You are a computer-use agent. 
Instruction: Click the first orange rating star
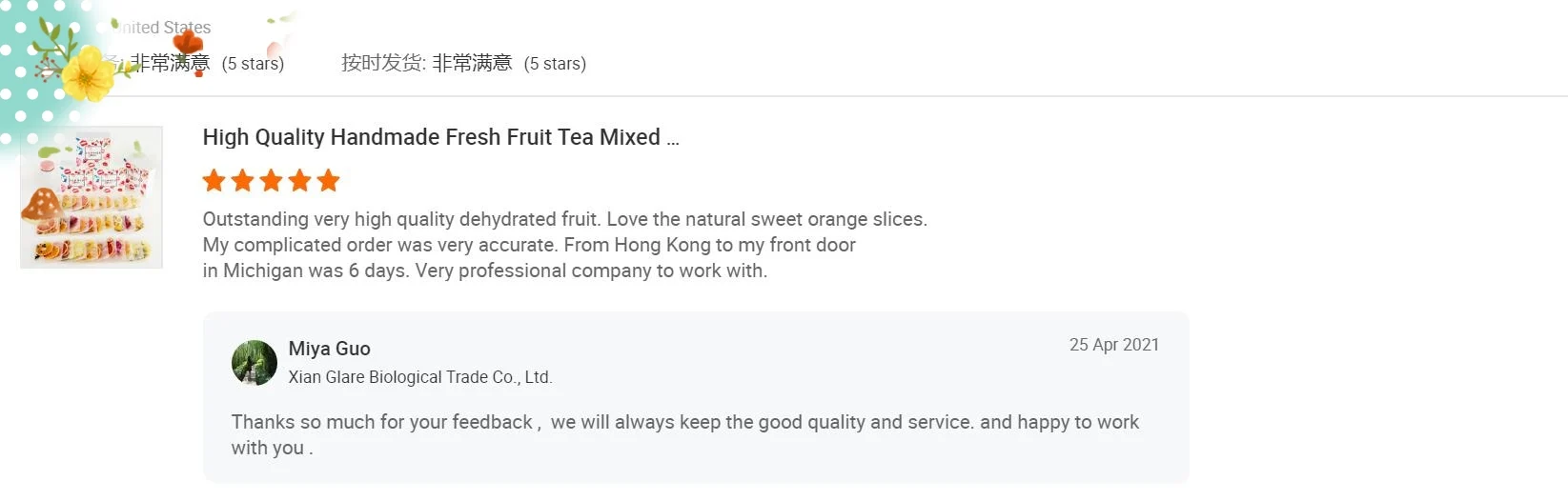point(214,180)
